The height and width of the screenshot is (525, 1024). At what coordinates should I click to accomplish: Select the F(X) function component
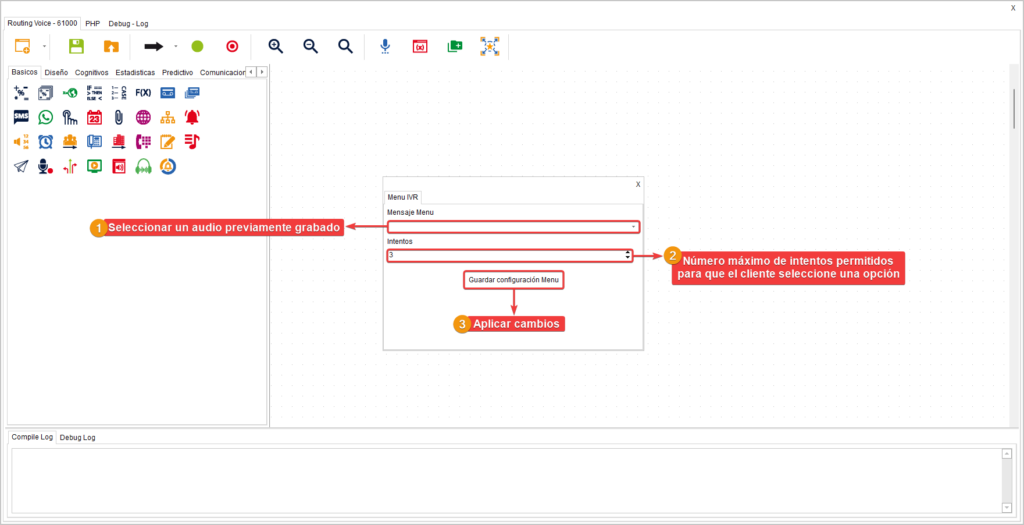(x=143, y=93)
